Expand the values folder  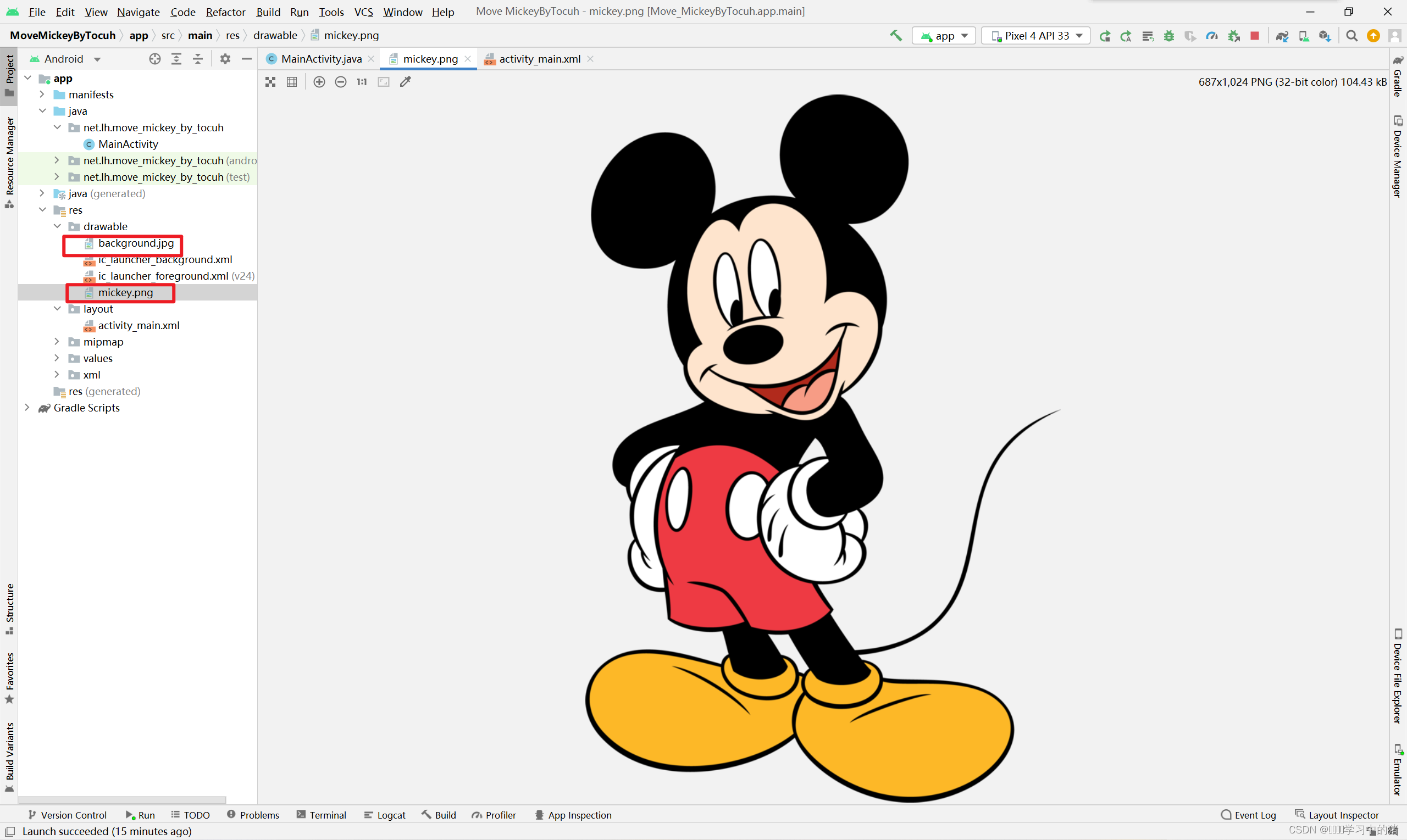[x=57, y=358]
